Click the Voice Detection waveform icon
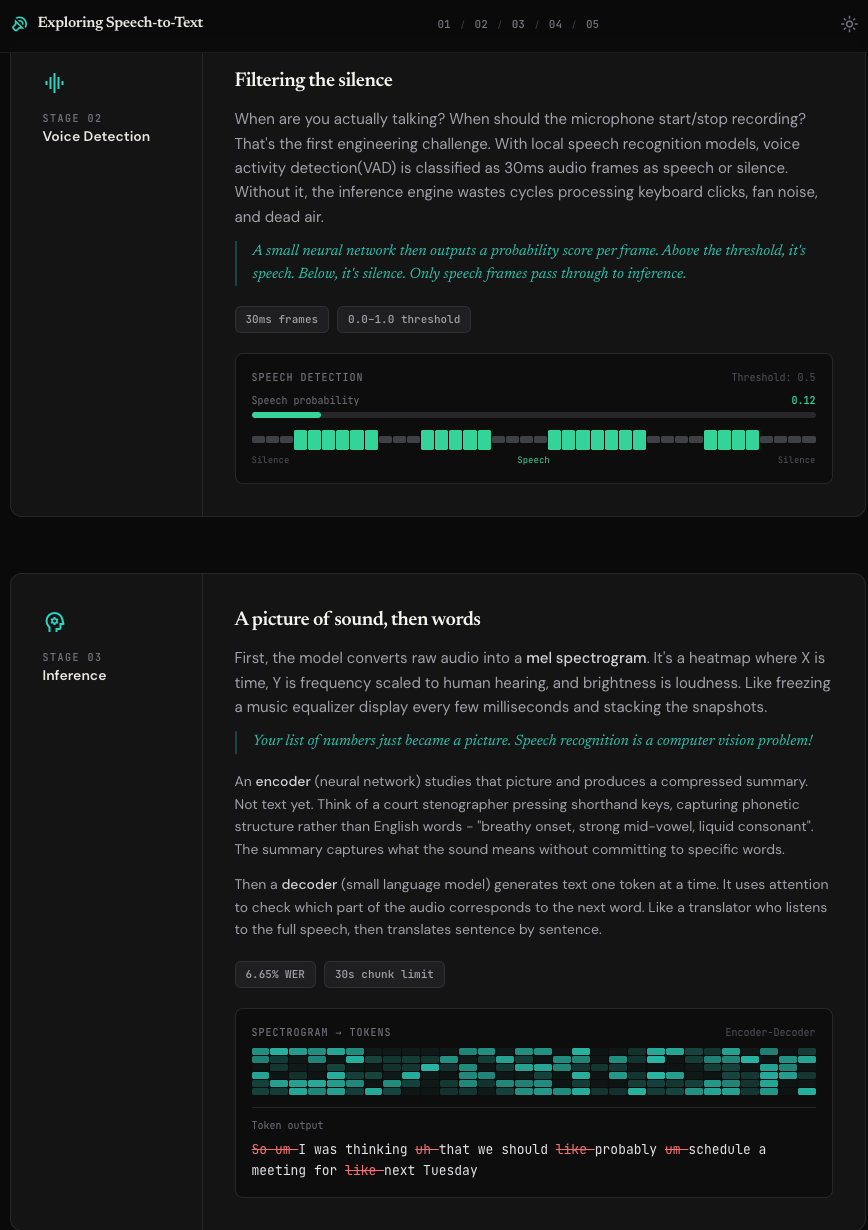 [55, 83]
